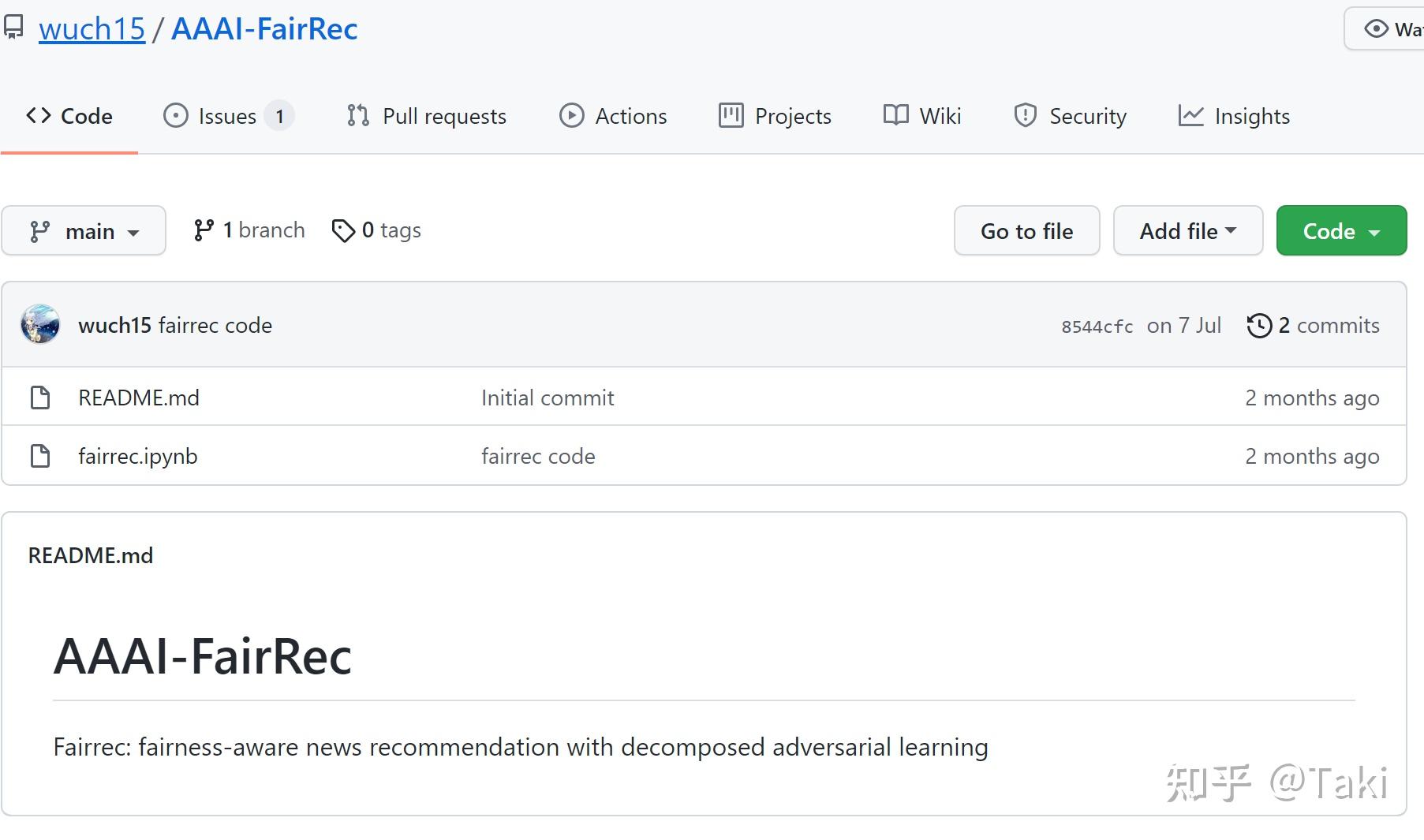Image resolution: width=1424 pixels, height=840 pixels.
Task: Switch to the Code tab
Action: [x=69, y=116]
